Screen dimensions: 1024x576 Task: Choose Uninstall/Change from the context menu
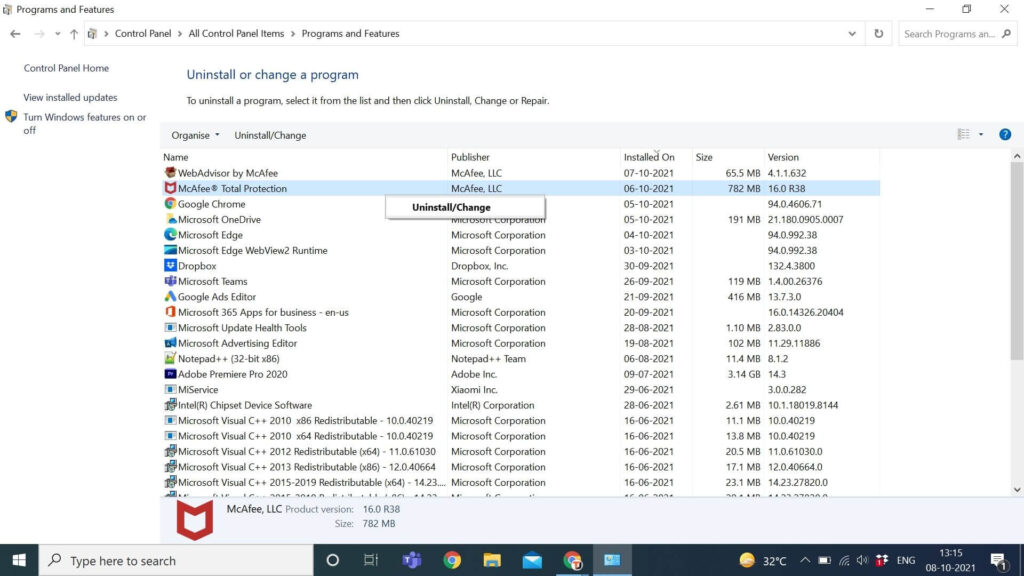click(x=452, y=207)
